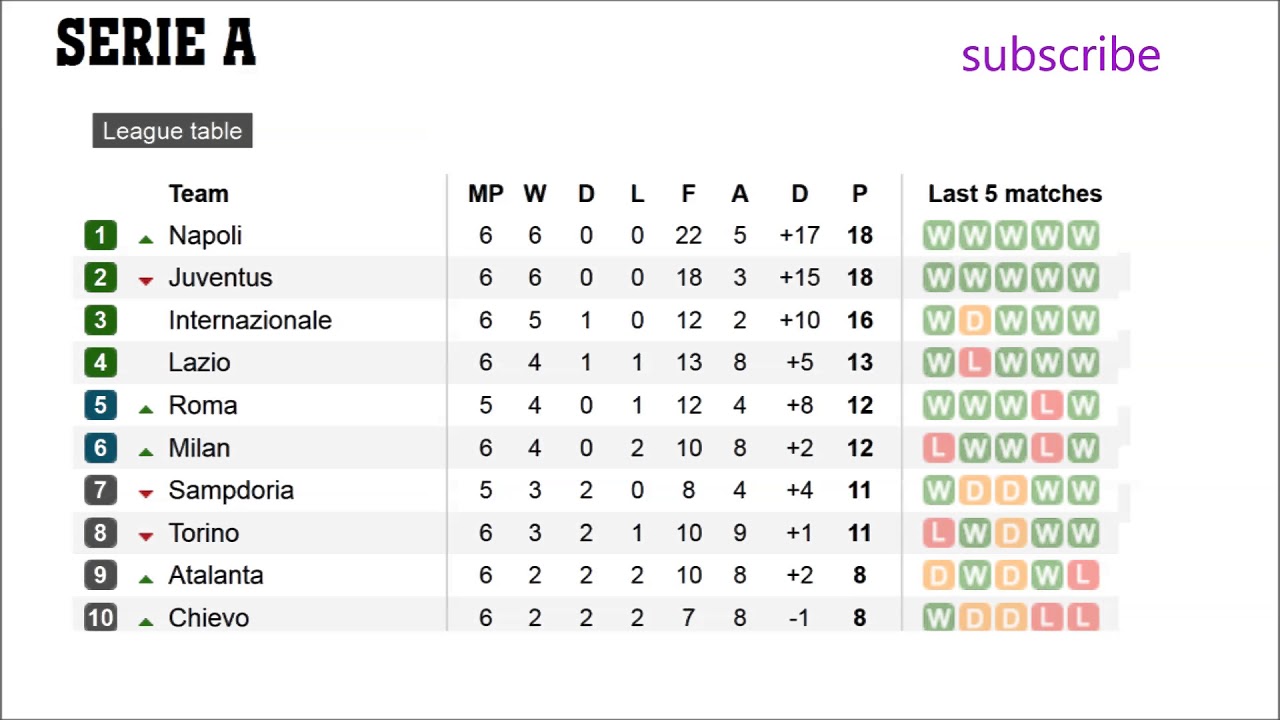1280x720 pixels.
Task: Click Milan's green up arrow indicator
Action: (146, 452)
